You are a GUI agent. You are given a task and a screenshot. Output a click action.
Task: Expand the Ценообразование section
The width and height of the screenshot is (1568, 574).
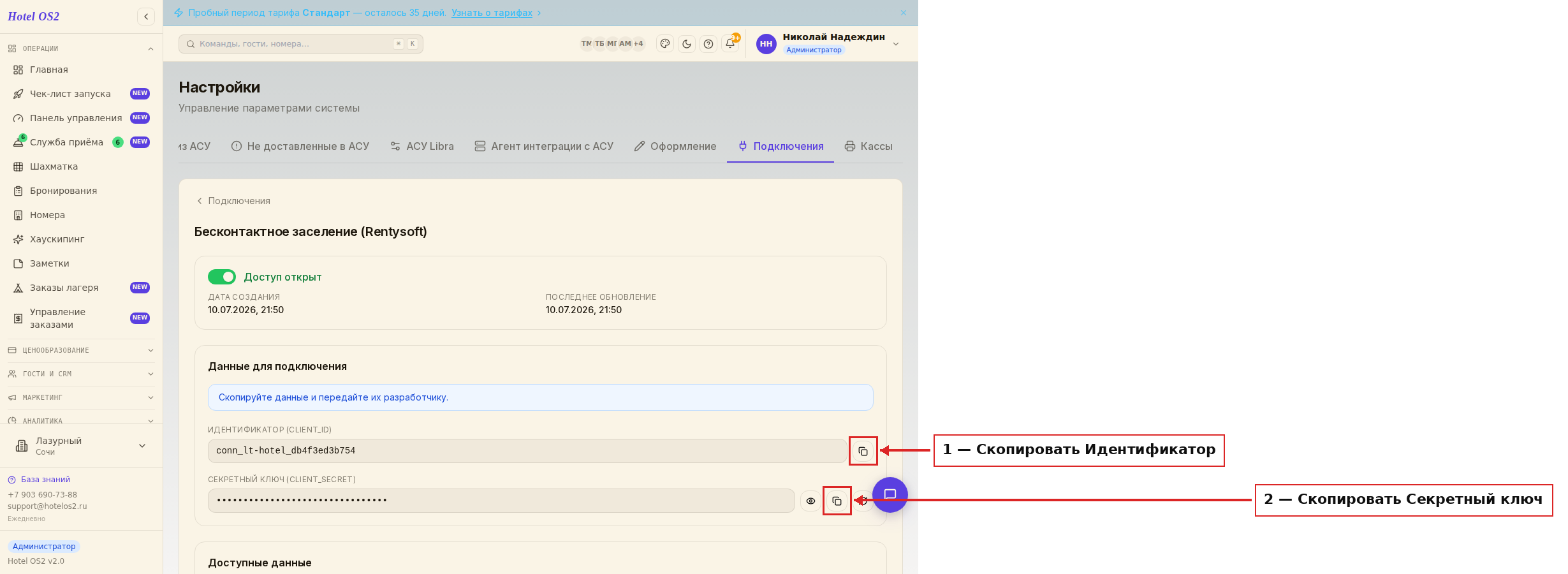[x=81, y=350]
